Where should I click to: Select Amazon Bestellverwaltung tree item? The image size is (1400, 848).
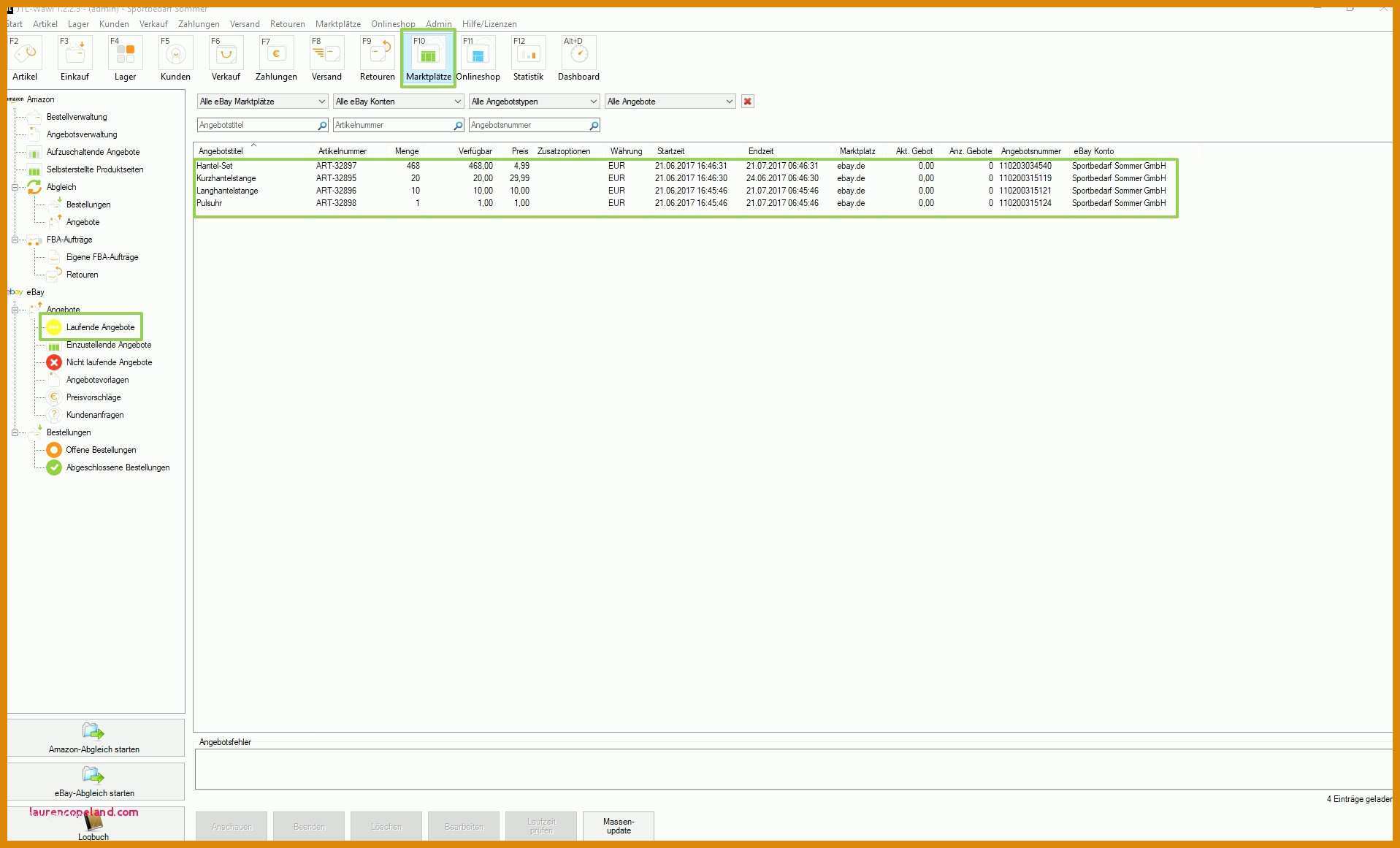[x=77, y=117]
